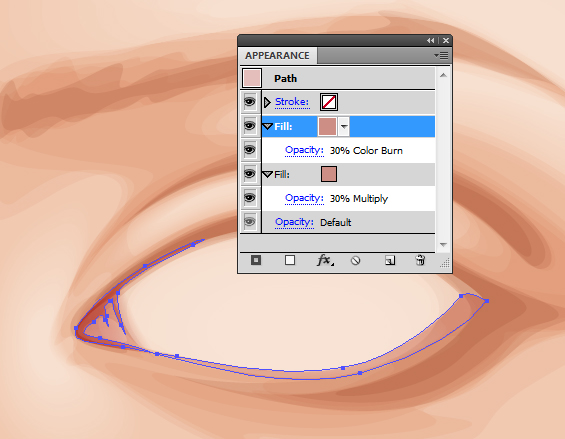Open the fill color swatch dropdown arrow

tap(344, 127)
